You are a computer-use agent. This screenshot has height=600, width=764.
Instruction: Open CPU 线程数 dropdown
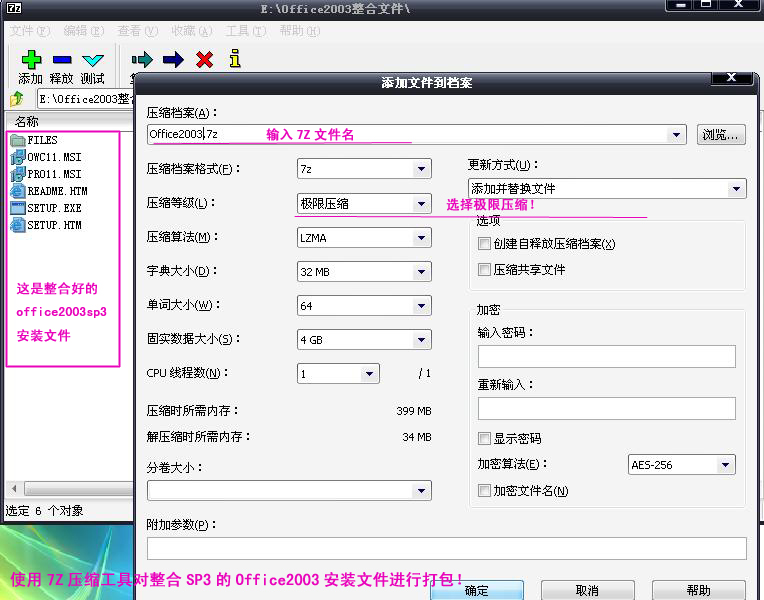(369, 373)
